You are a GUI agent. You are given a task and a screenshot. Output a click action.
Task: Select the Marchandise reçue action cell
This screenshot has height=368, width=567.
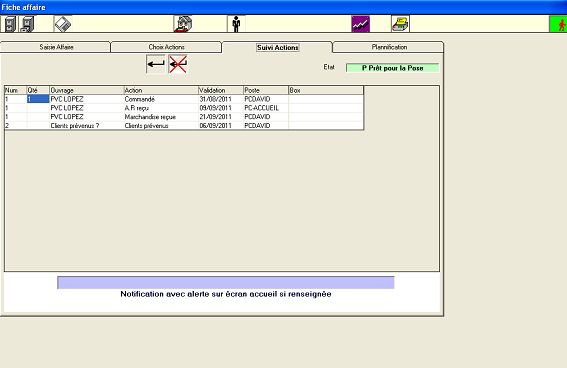click(x=161, y=117)
